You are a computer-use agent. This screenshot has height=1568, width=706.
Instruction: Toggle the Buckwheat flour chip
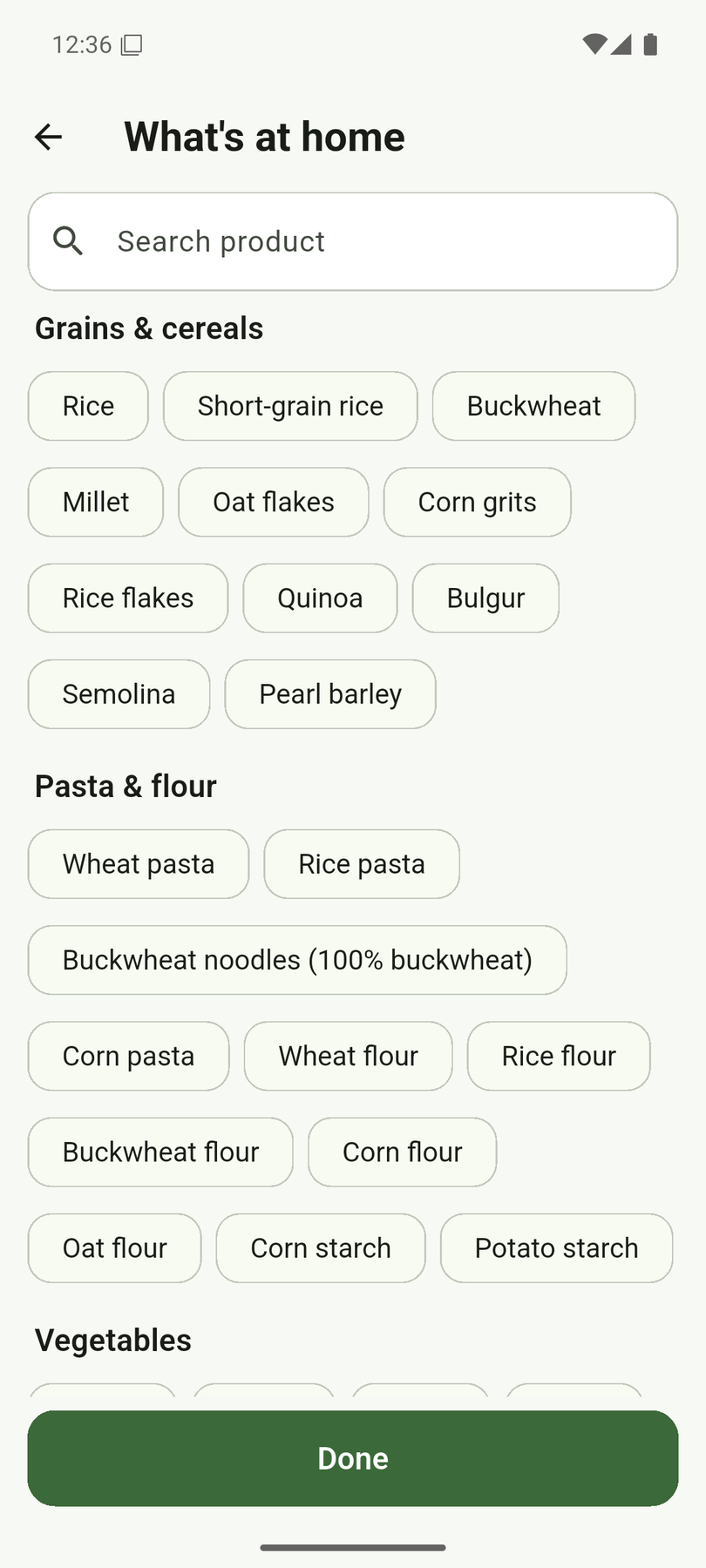(160, 1152)
